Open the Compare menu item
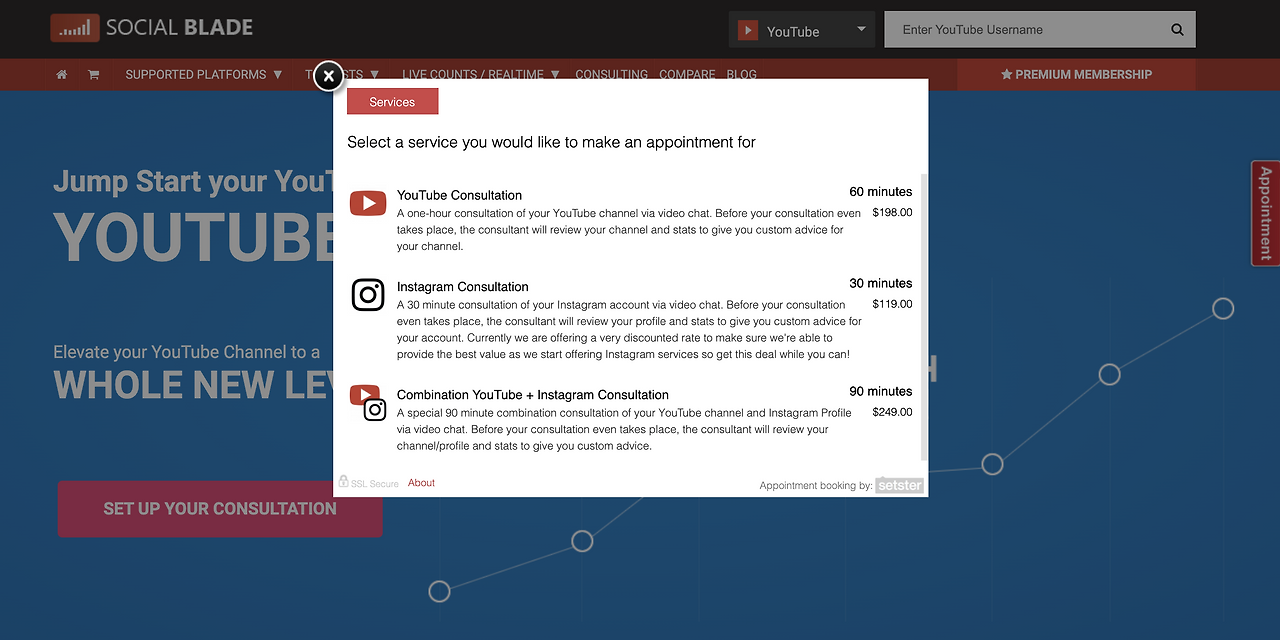1280x640 pixels. [x=687, y=74]
